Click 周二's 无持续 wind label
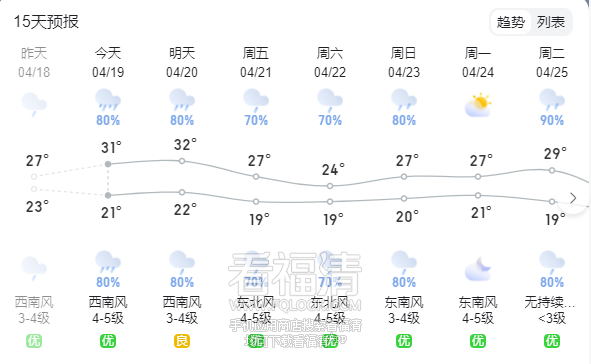 coord(550,302)
